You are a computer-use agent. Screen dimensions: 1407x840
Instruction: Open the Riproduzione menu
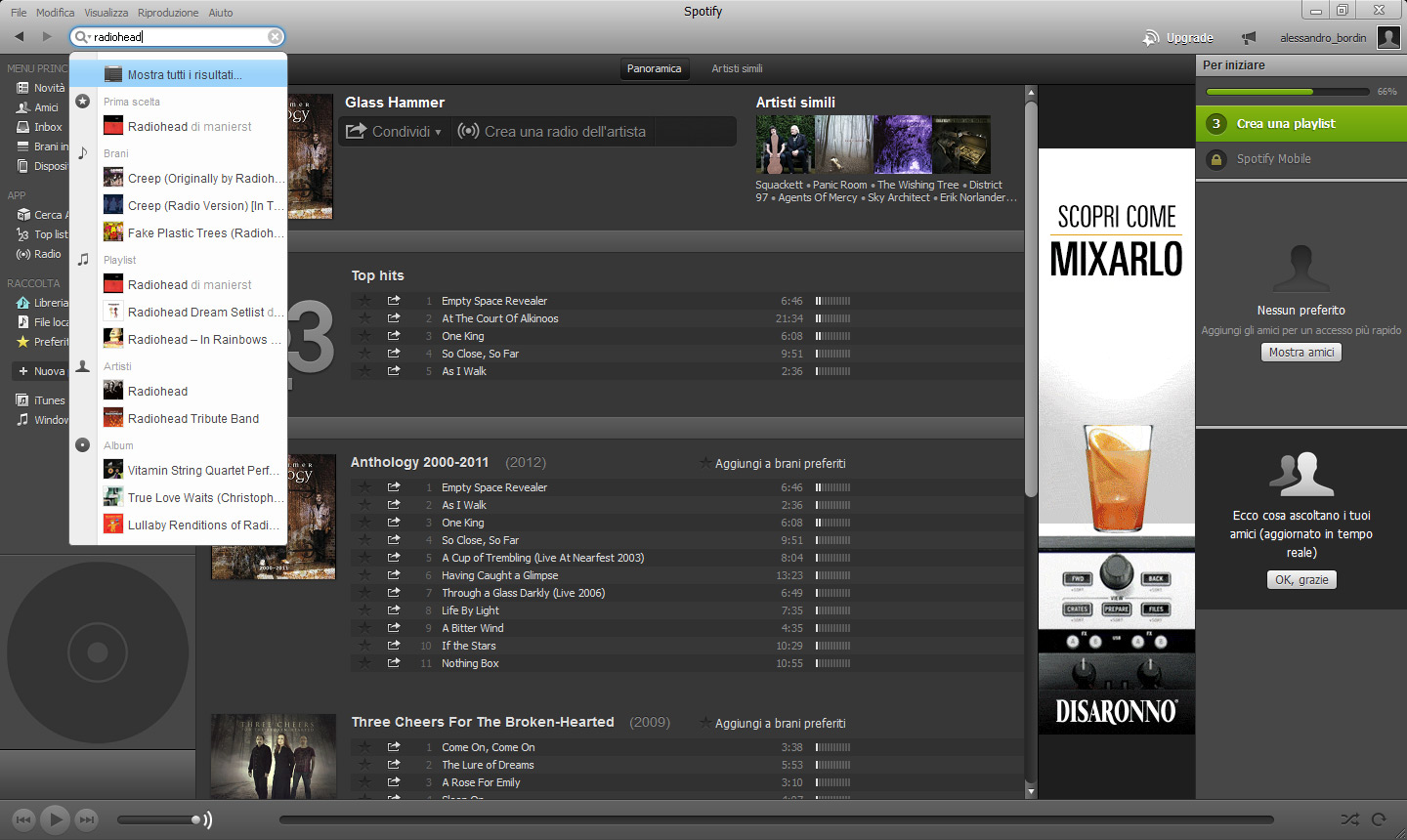click(168, 13)
